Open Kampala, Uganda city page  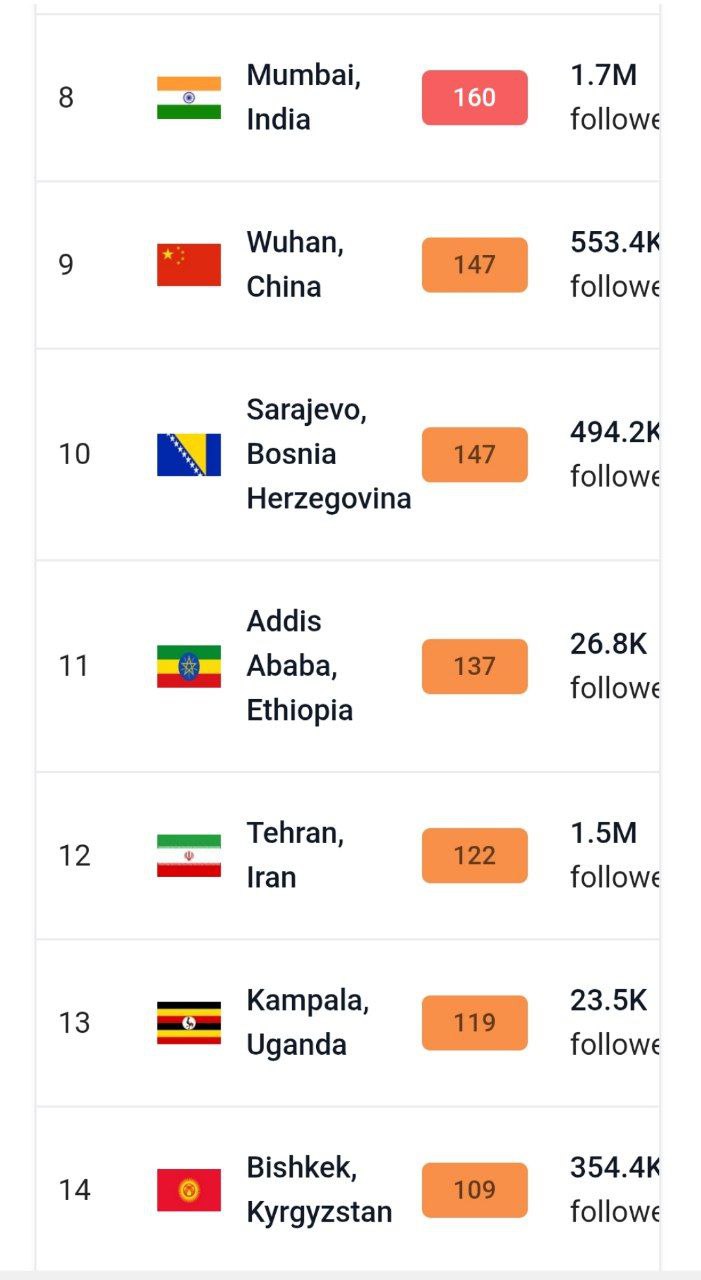pyautogui.click(x=307, y=1022)
